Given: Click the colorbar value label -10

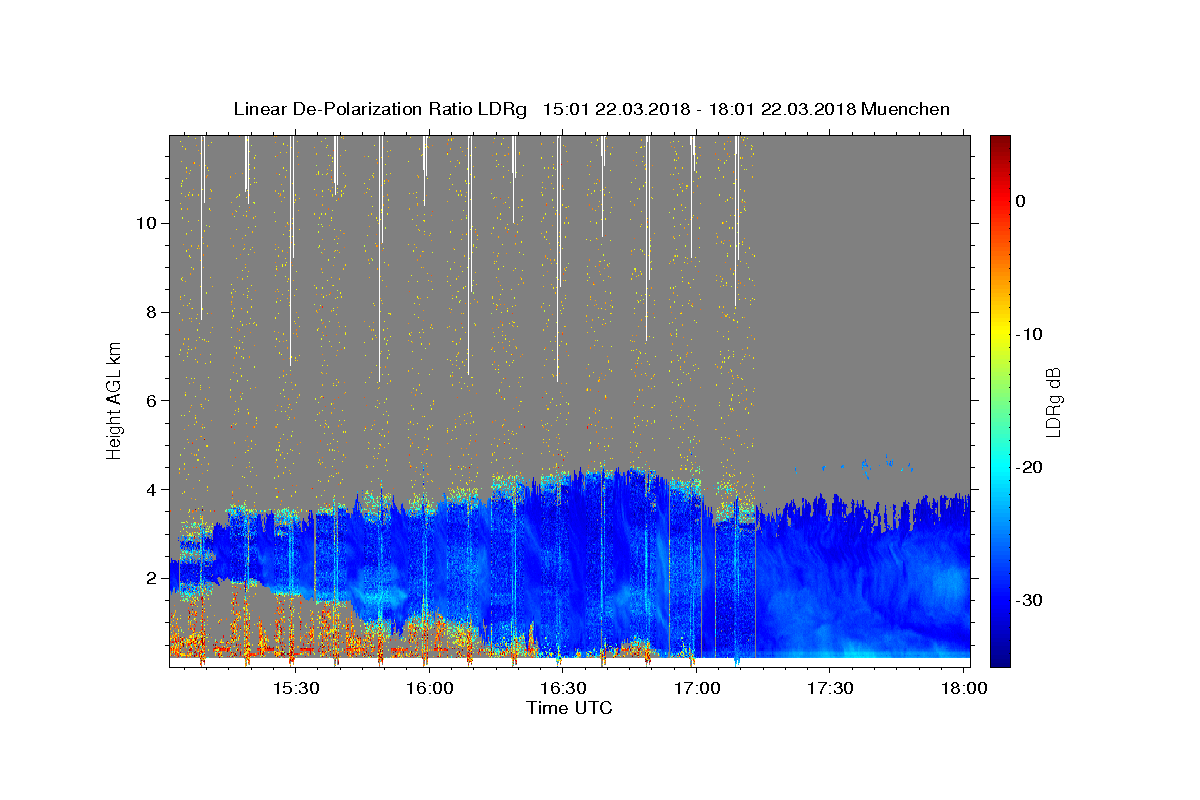Looking at the screenshot, I should [1027, 334].
